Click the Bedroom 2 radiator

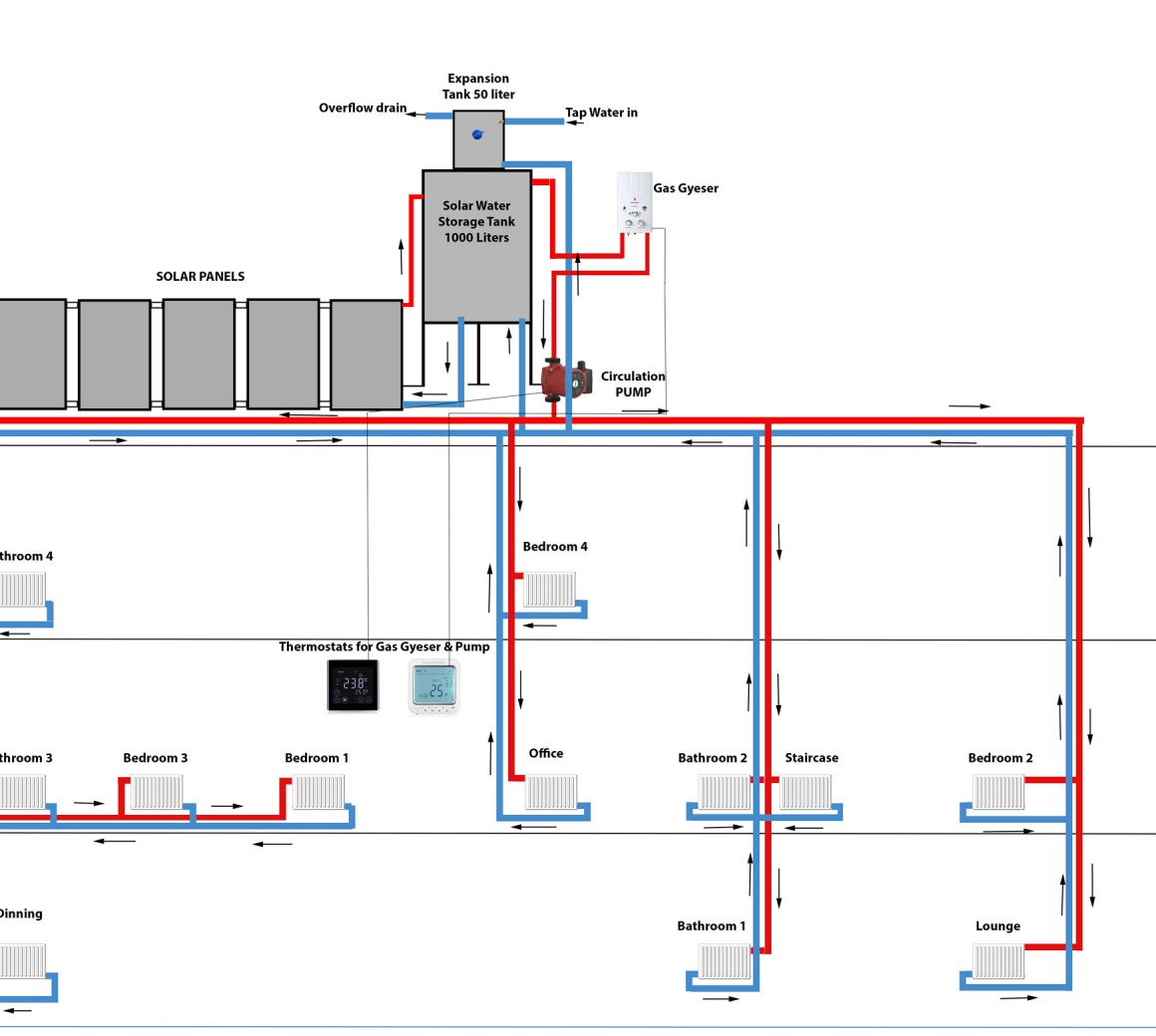click(x=999, y=792)
